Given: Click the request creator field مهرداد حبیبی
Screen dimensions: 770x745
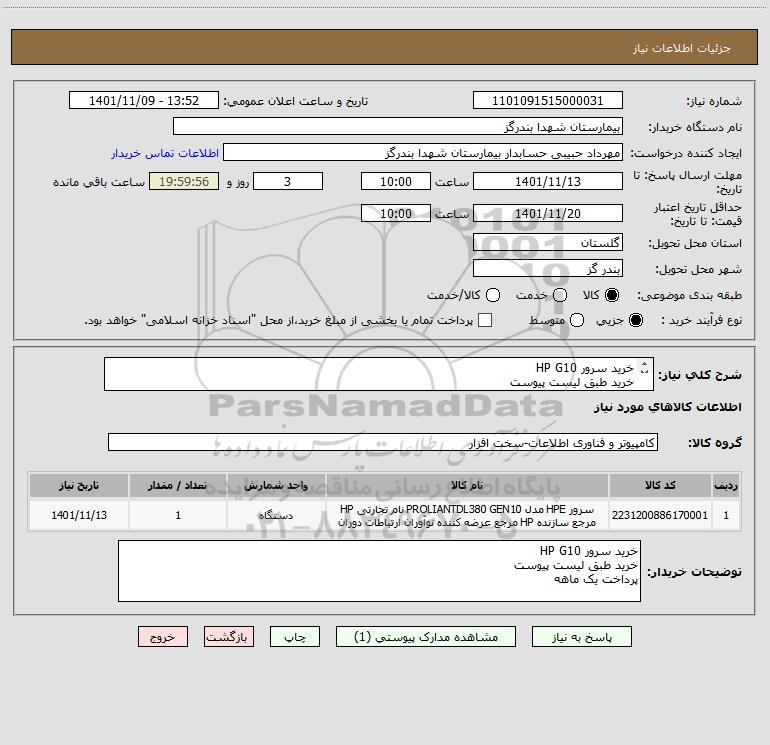Looking at the screenshot, I should pyautogui.click(x=423, y=153).
